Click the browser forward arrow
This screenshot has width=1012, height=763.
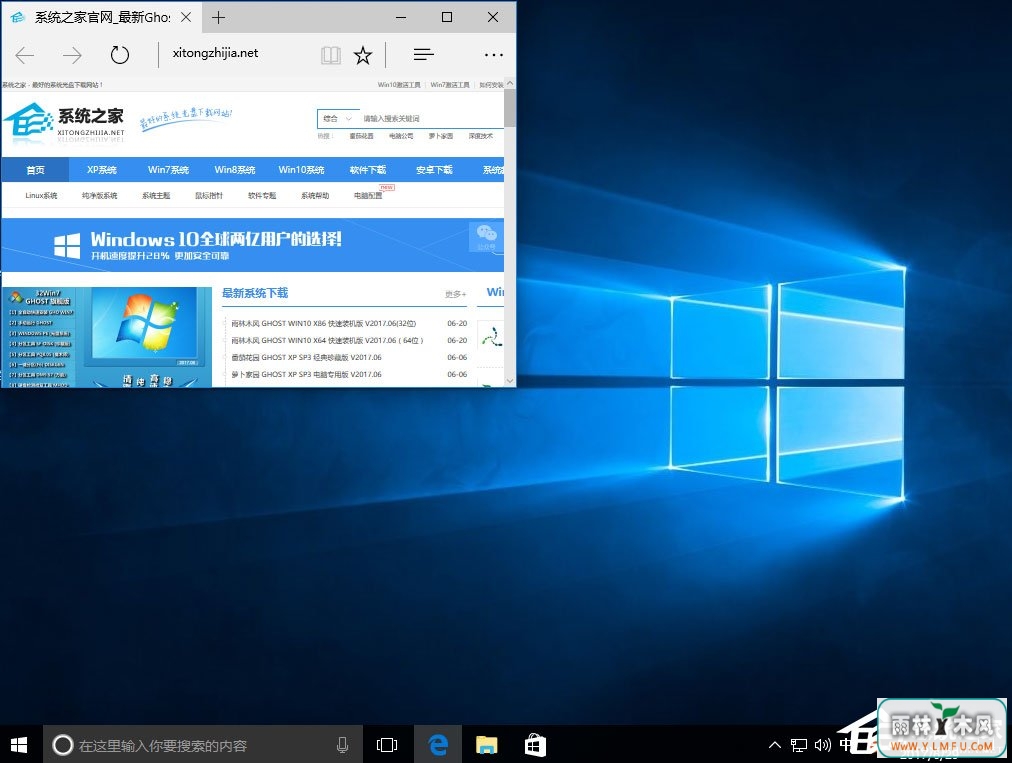tap(72, 56)
